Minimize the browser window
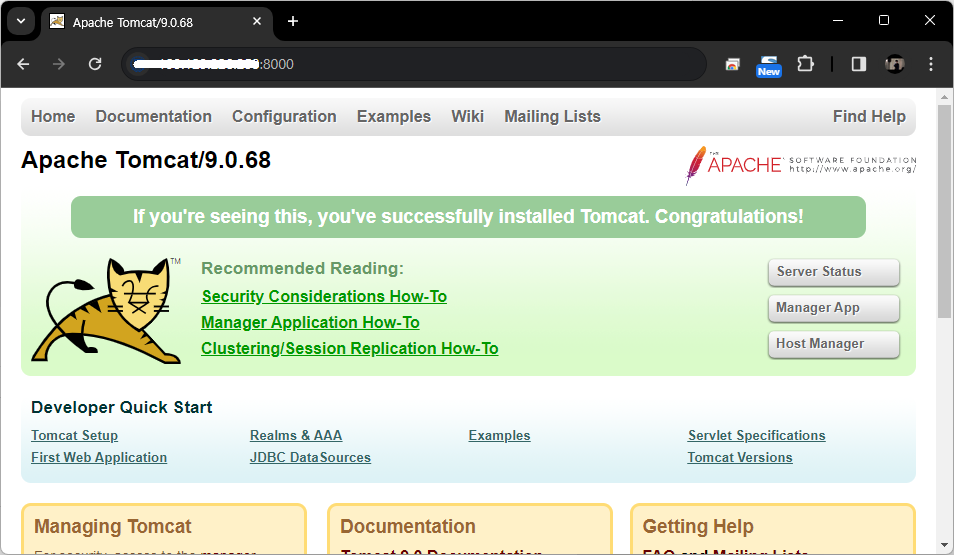 point(838,20)
